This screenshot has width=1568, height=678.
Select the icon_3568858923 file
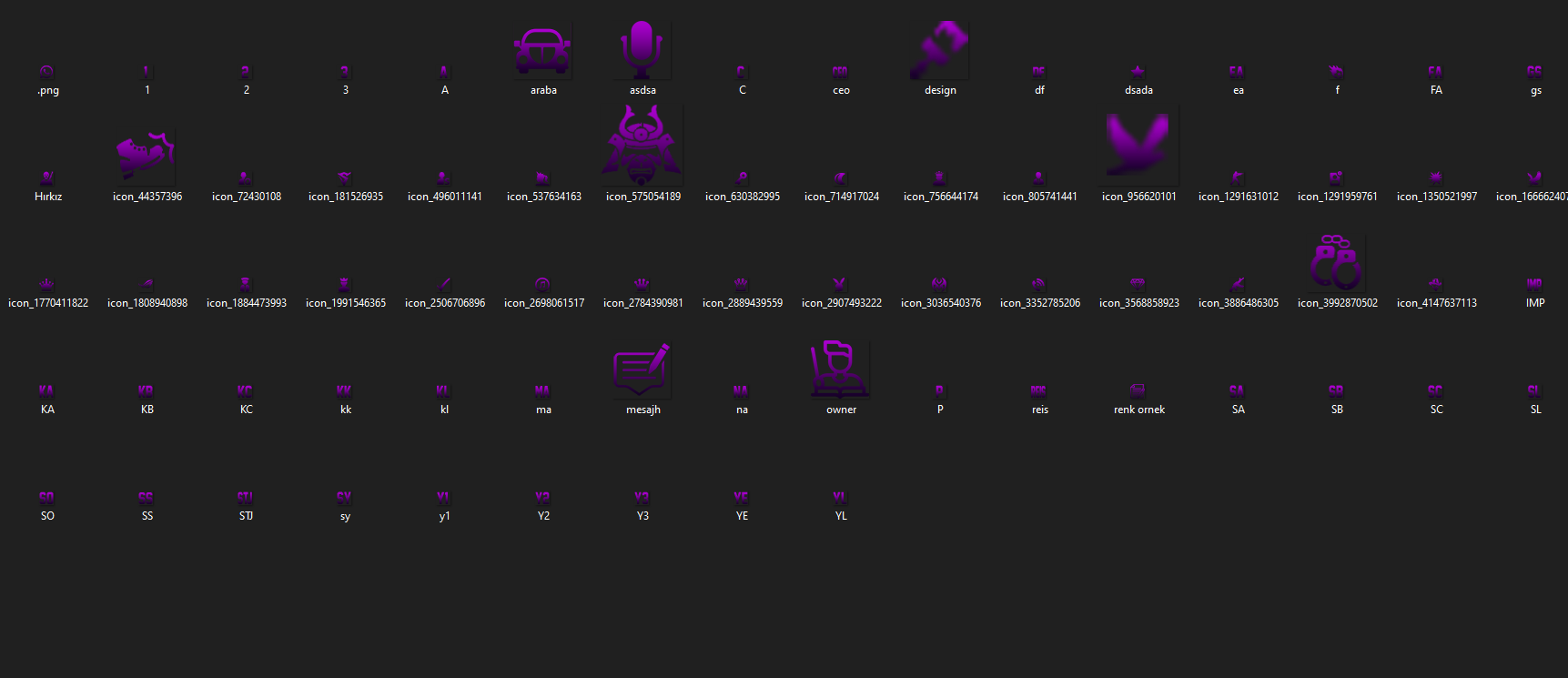1138,284
